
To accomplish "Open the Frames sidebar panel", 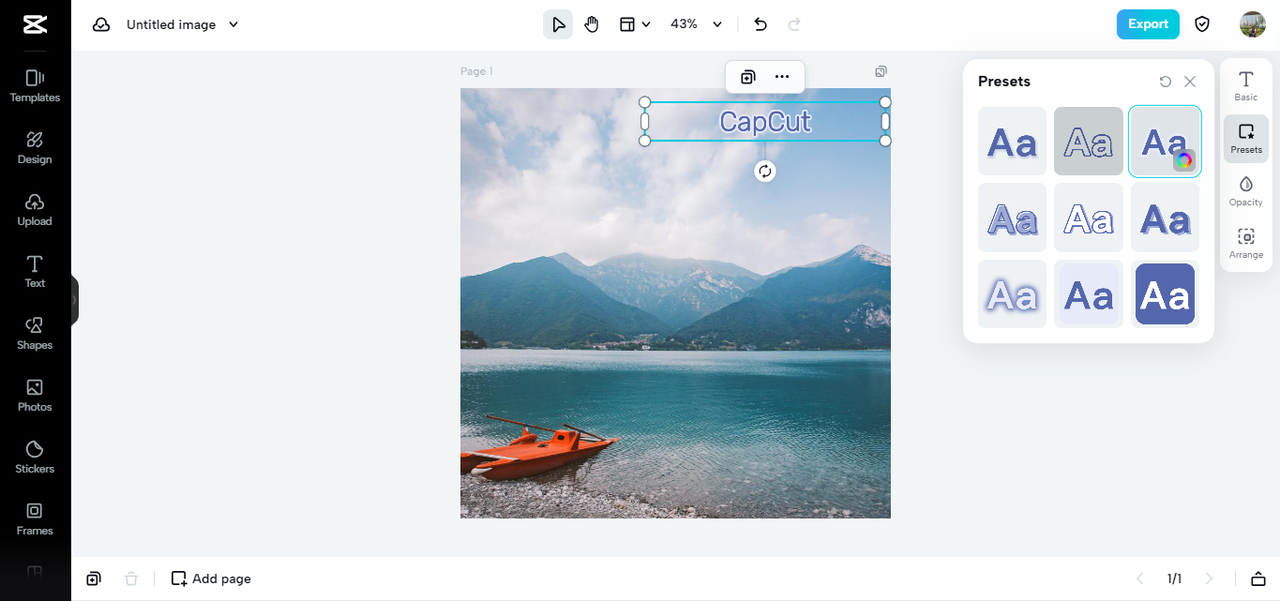I will point(35,520).
